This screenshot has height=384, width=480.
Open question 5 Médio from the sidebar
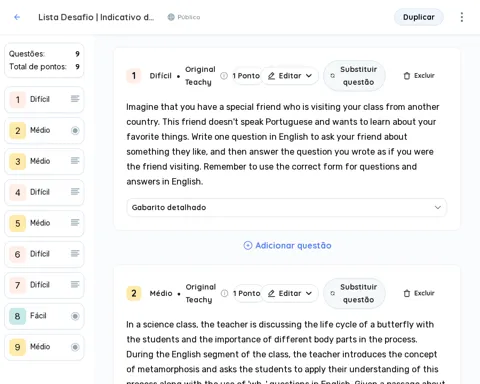coord(44,223)
